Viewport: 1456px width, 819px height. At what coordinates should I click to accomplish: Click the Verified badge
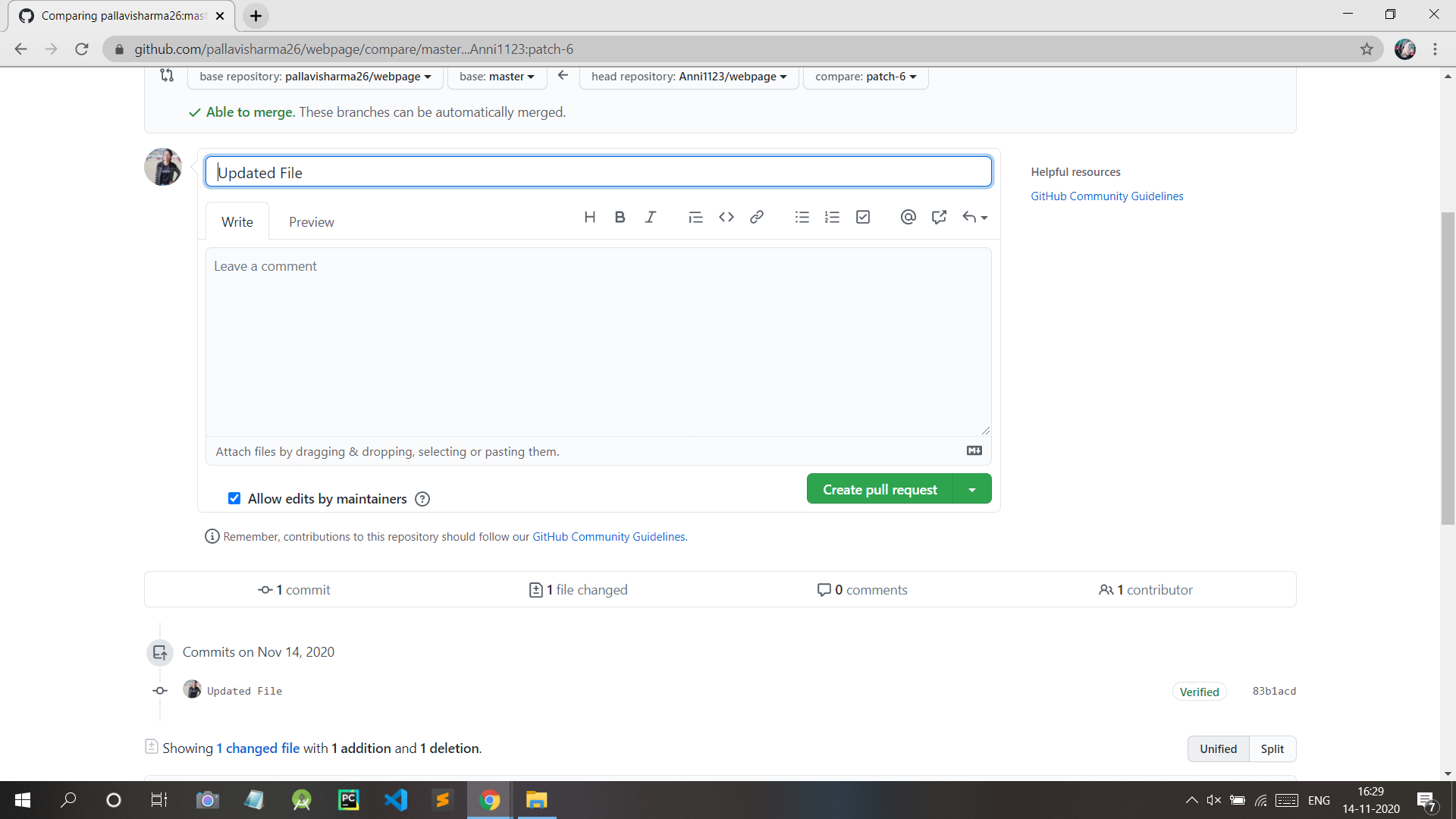pos(1199,692)
